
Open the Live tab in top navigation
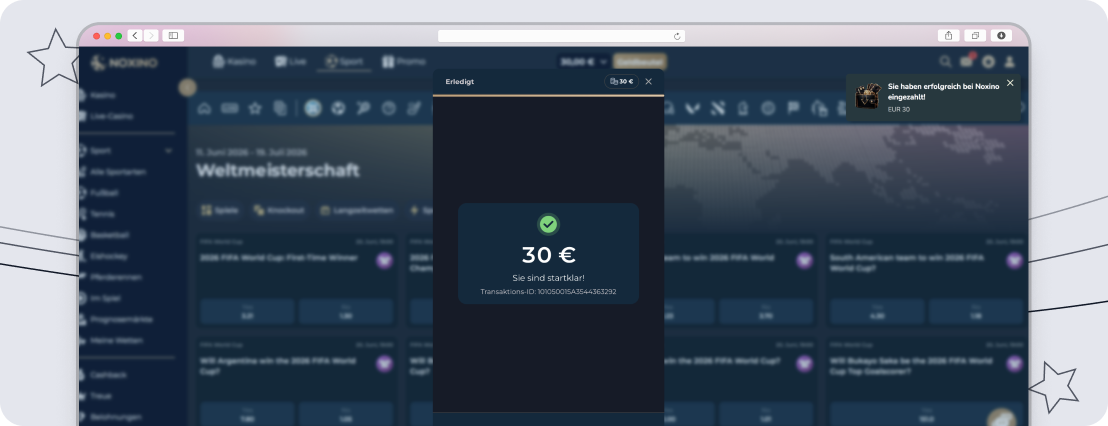[x=290, y=61]
